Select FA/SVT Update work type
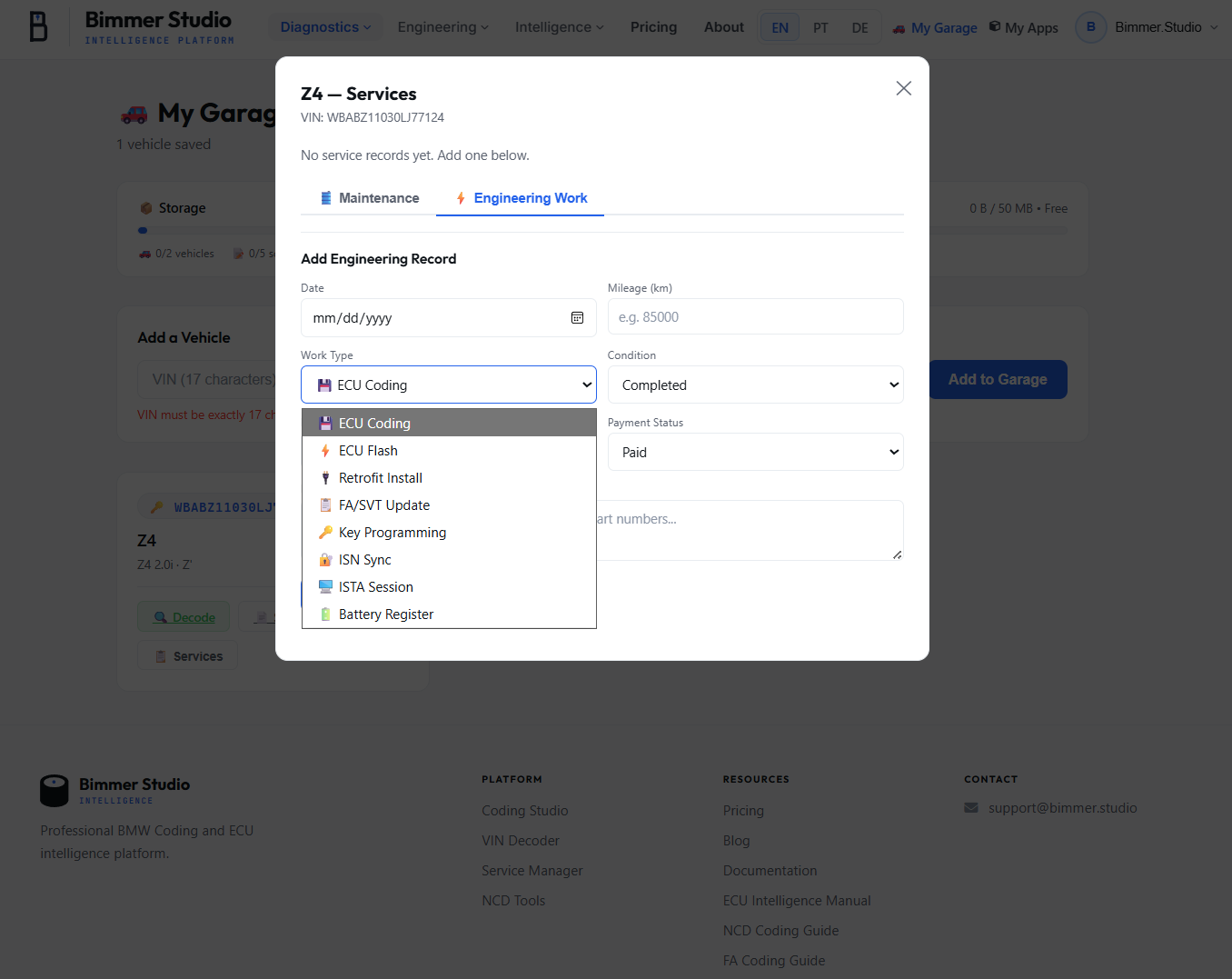1232x979 pixels. pyautogui.click(x=449, y=505)
